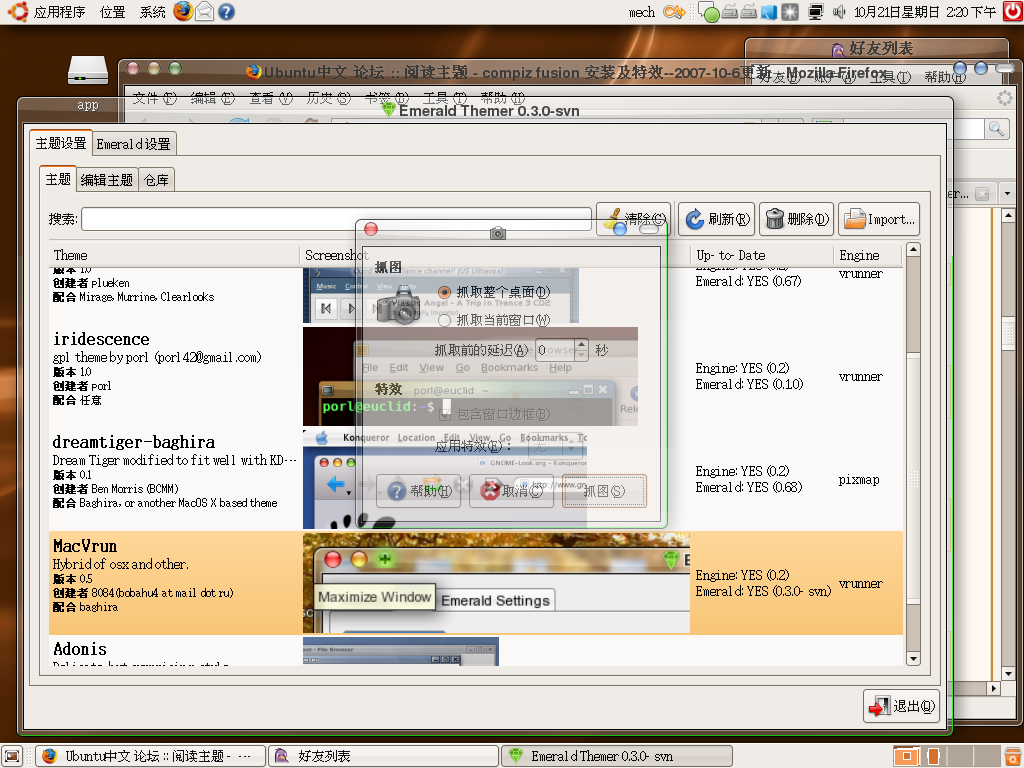Click the second keyboard indicator in the tray

pos(748,12)
